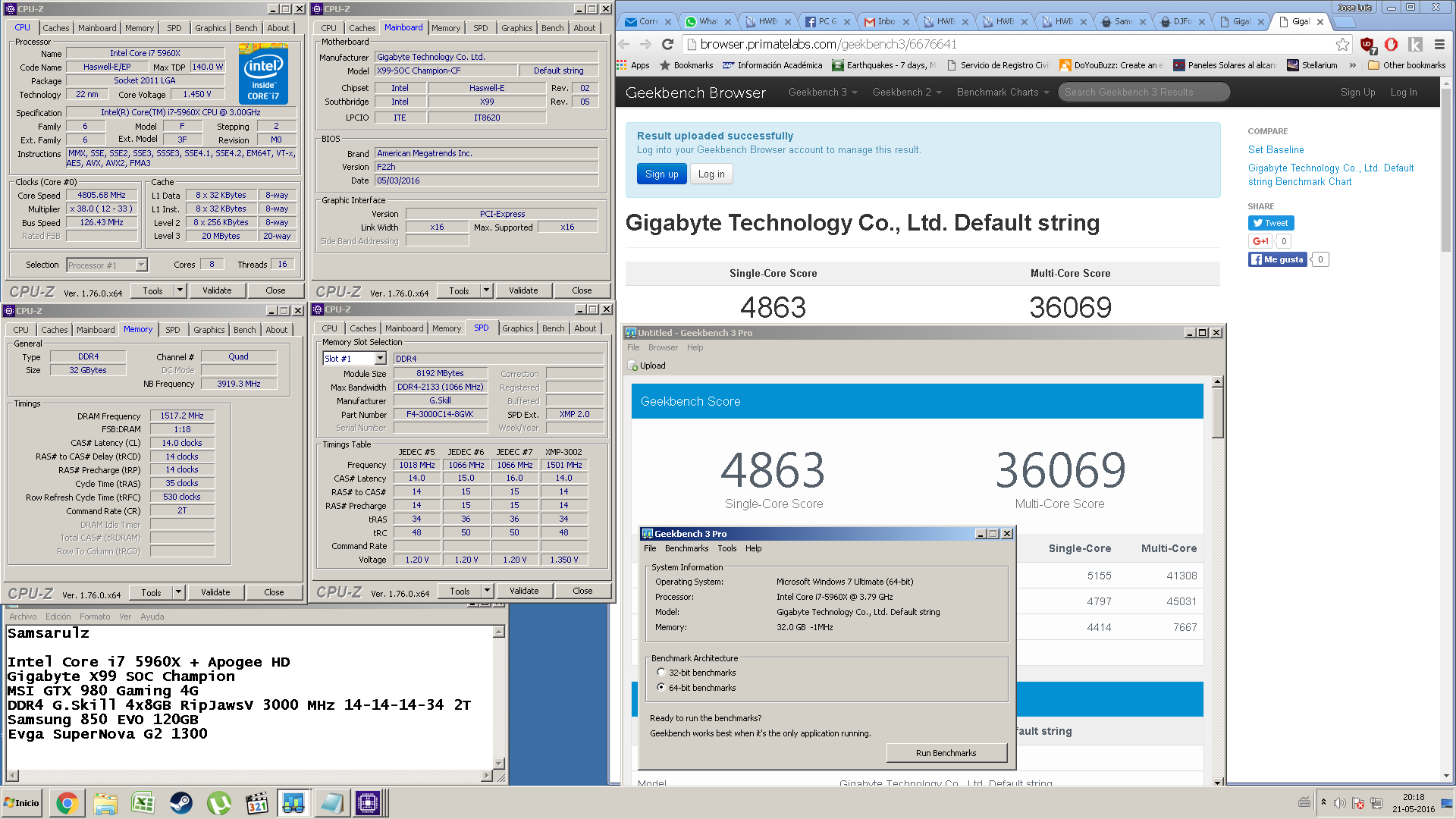Viewport: 1456px width, 819px height.
Task: Switch to the WhatsApp browser tab
Action: pyautogui.click(x=708, y=21)
